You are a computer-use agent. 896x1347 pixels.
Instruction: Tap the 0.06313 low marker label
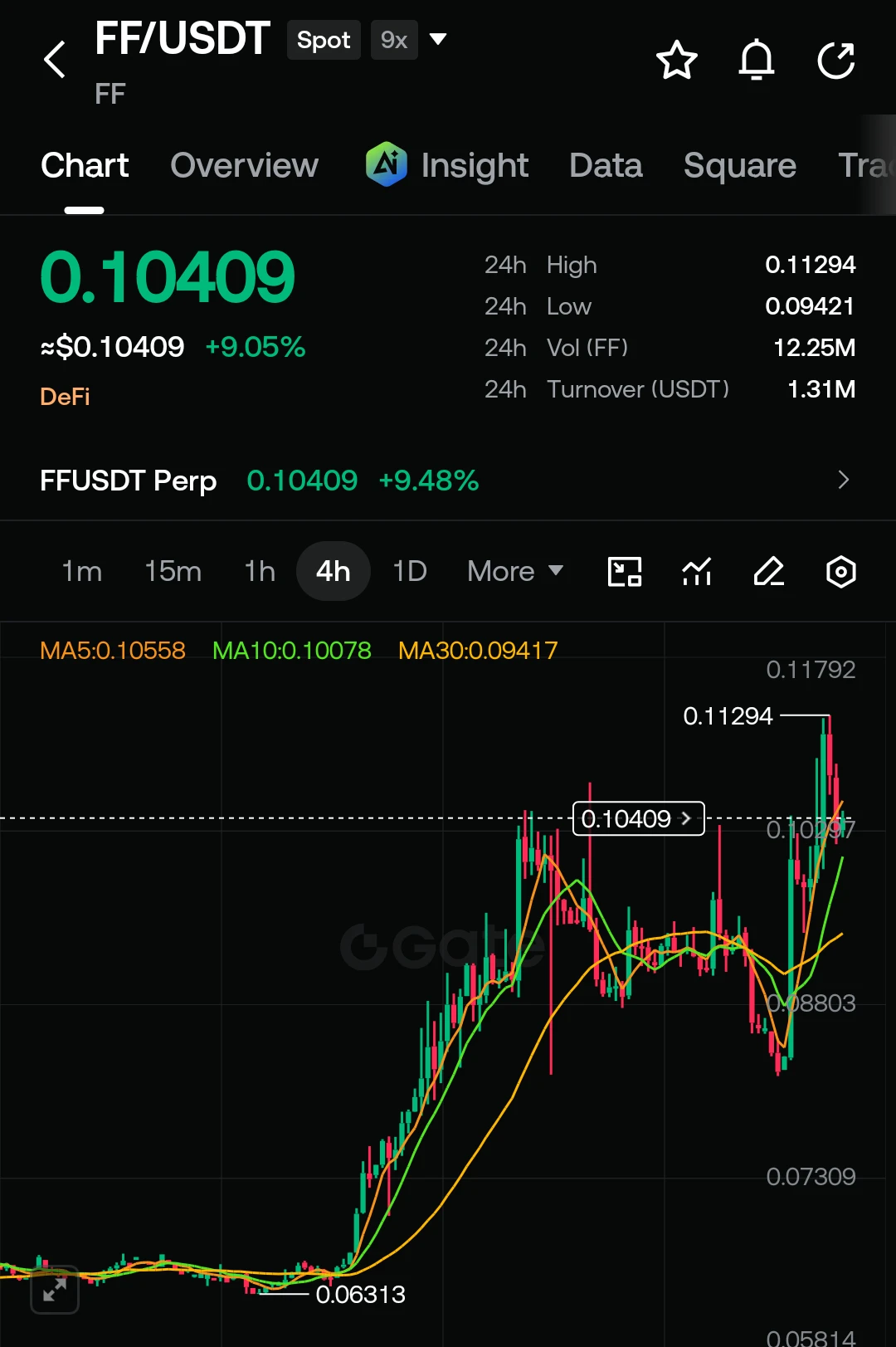[360, 1294]
